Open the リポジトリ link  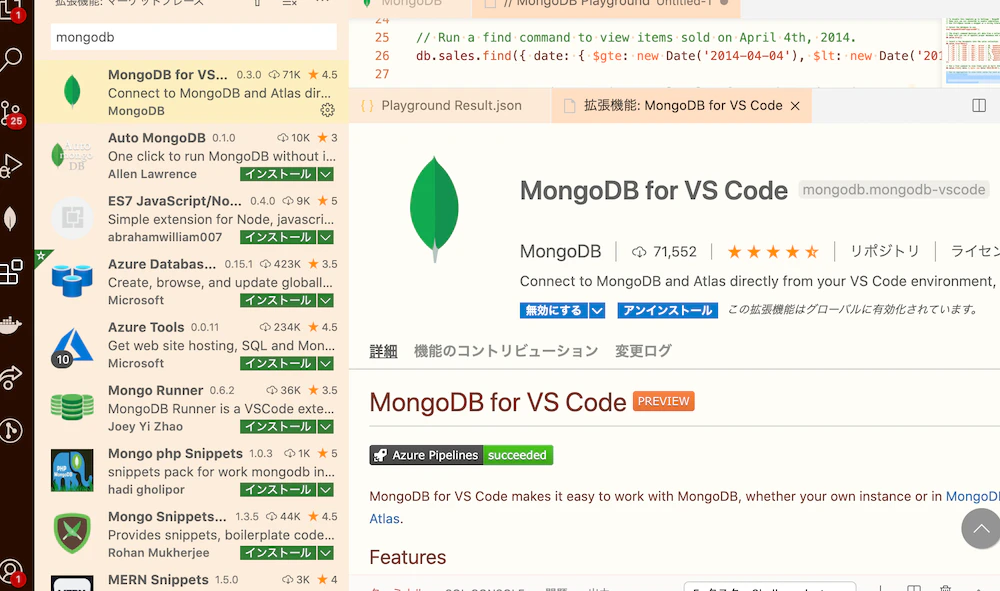885,251
